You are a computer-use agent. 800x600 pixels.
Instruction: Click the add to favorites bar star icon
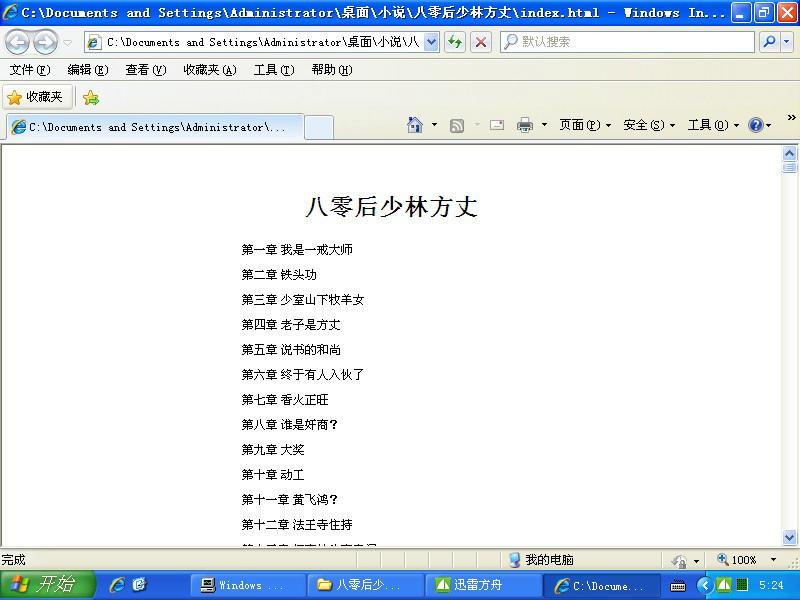pyautogui.click(x=91, y=97)
